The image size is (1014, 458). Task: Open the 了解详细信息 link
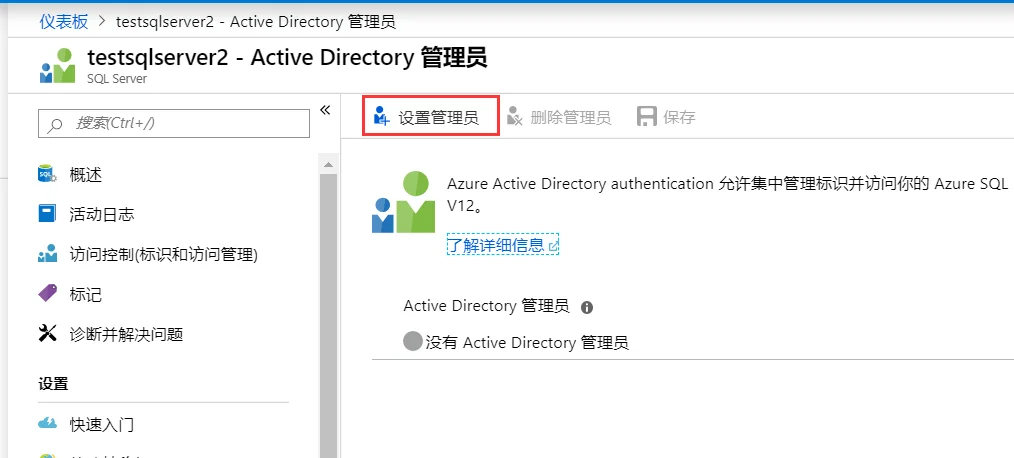coord(502,245)
